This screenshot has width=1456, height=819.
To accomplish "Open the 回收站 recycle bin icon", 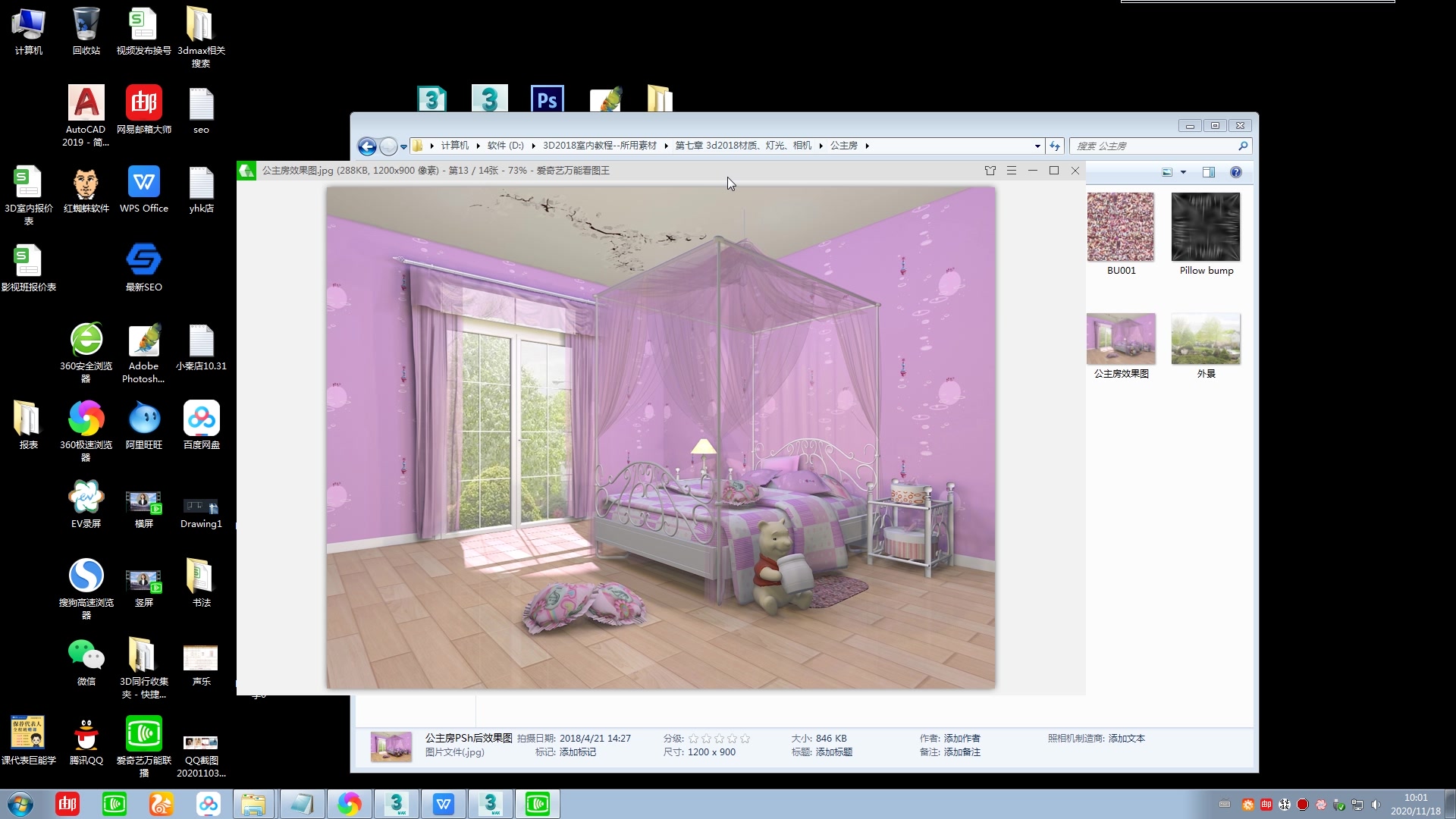I will click(86, 23).
